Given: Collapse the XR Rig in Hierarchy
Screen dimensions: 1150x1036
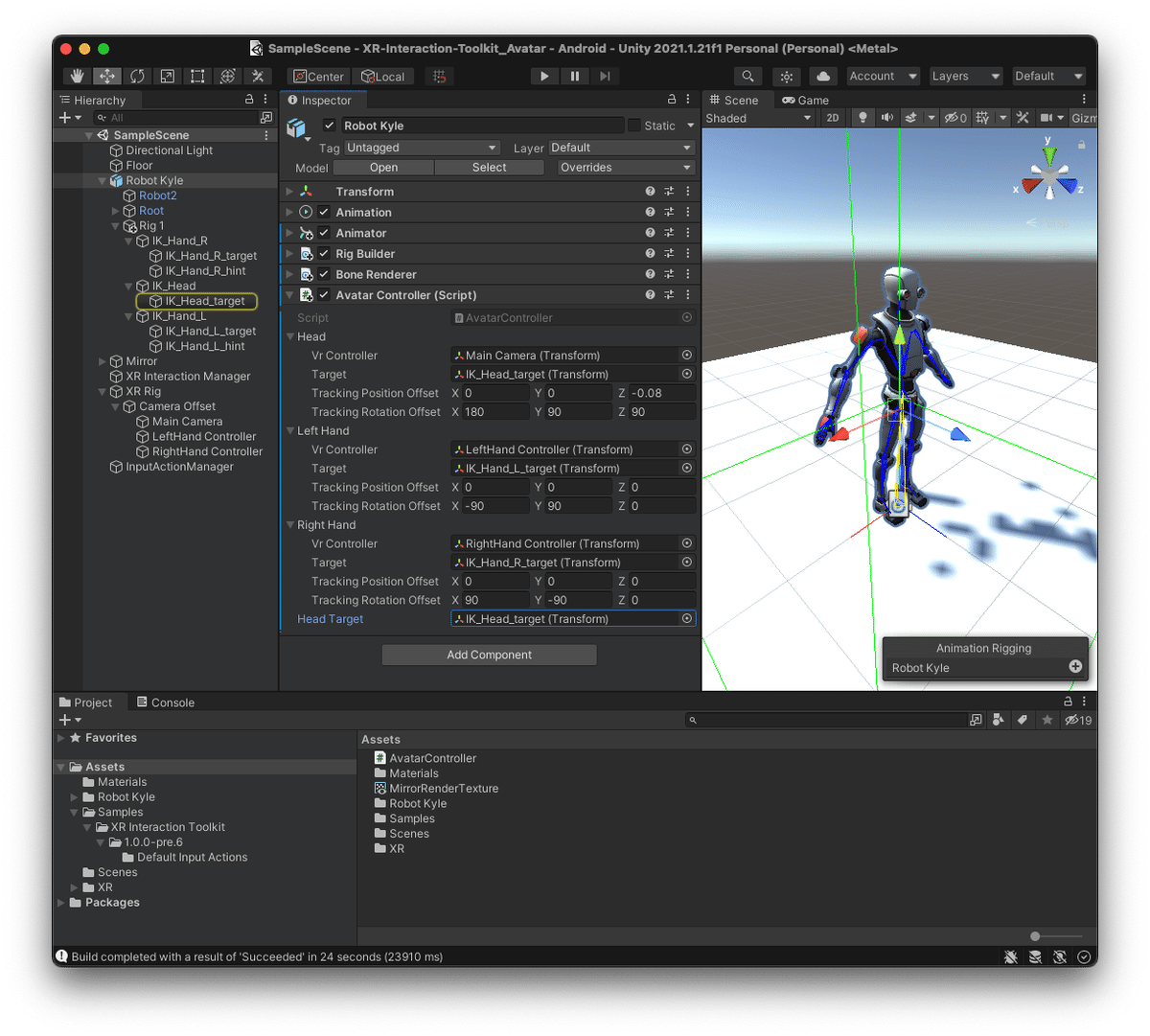Looking at the screenshot, I should (103, 392).
